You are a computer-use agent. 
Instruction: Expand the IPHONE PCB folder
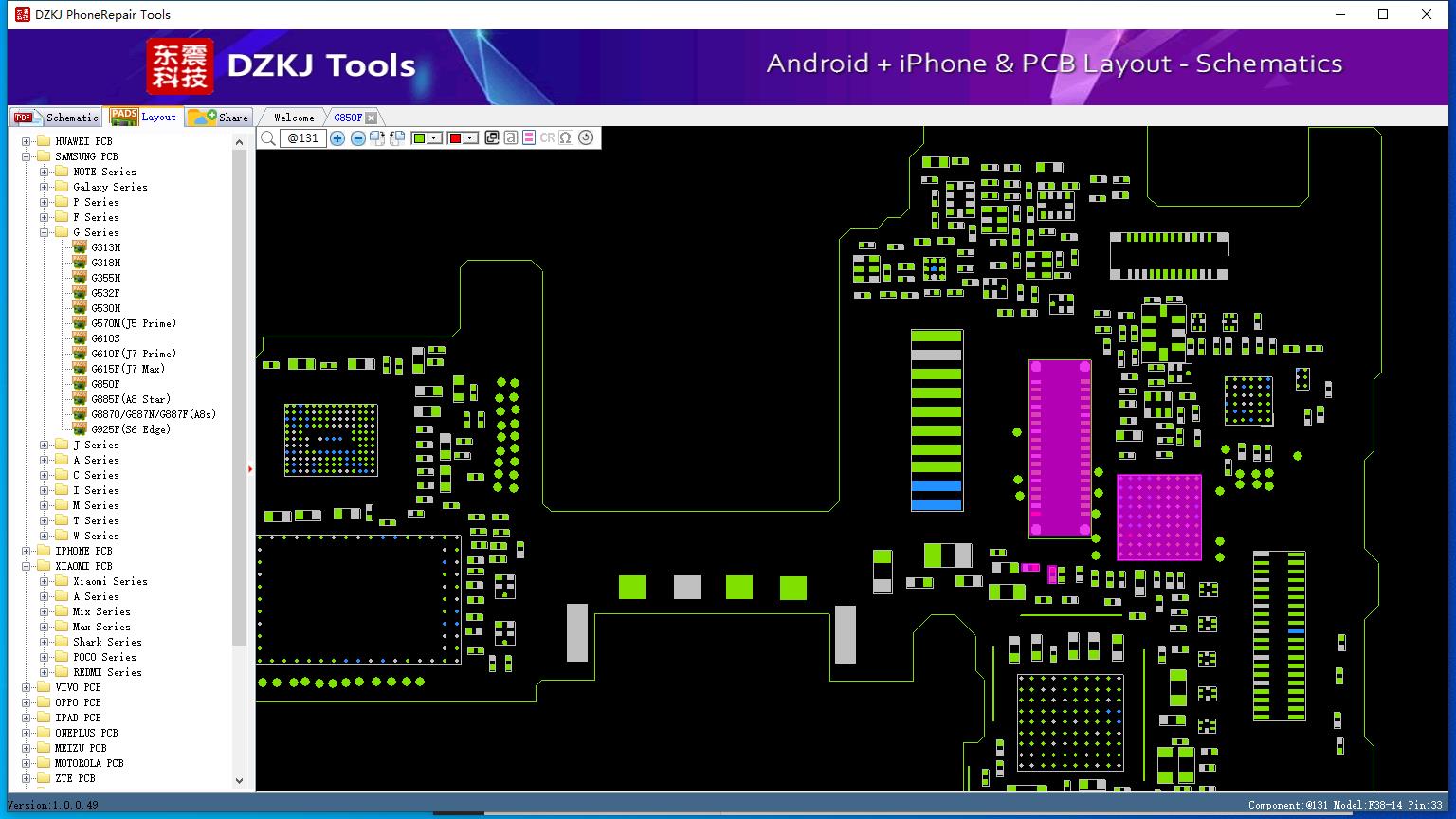click(27, 551)
